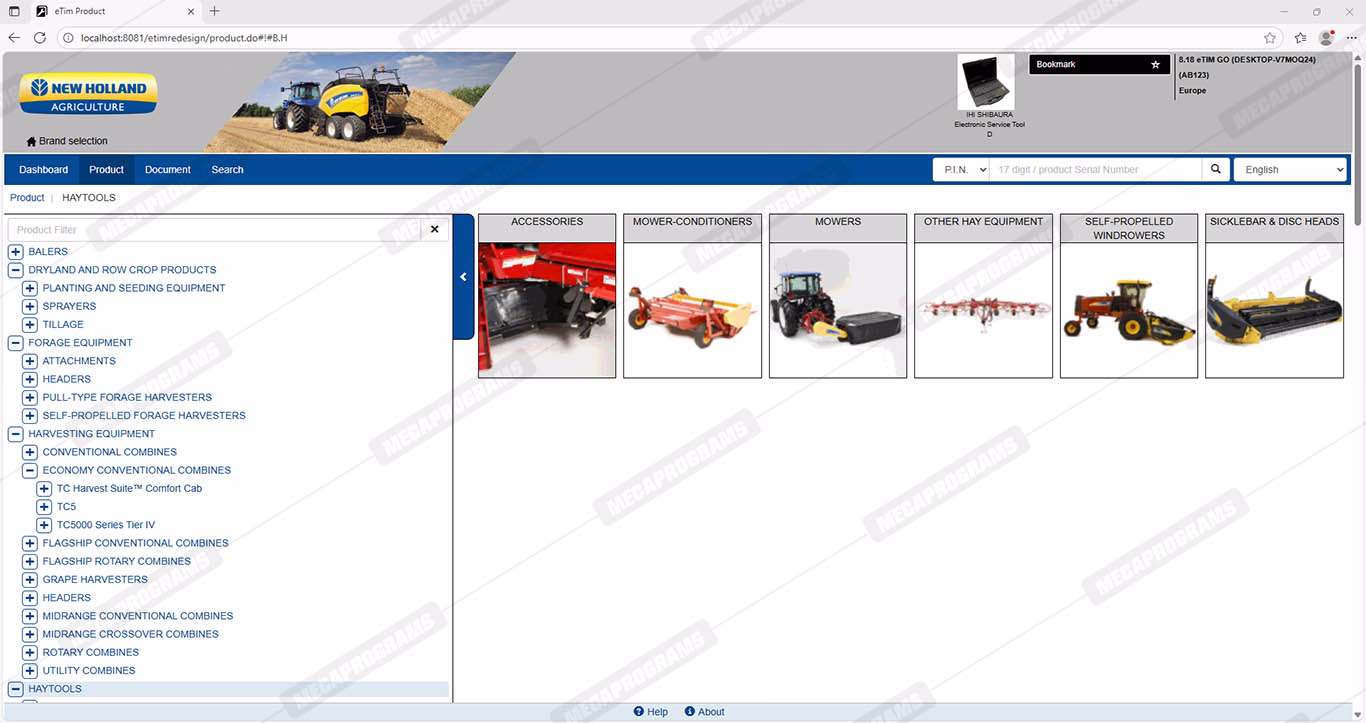The image size is (1366, 723).
Task: Click the Bookmark star icon
Action: tap(1155, 65)
